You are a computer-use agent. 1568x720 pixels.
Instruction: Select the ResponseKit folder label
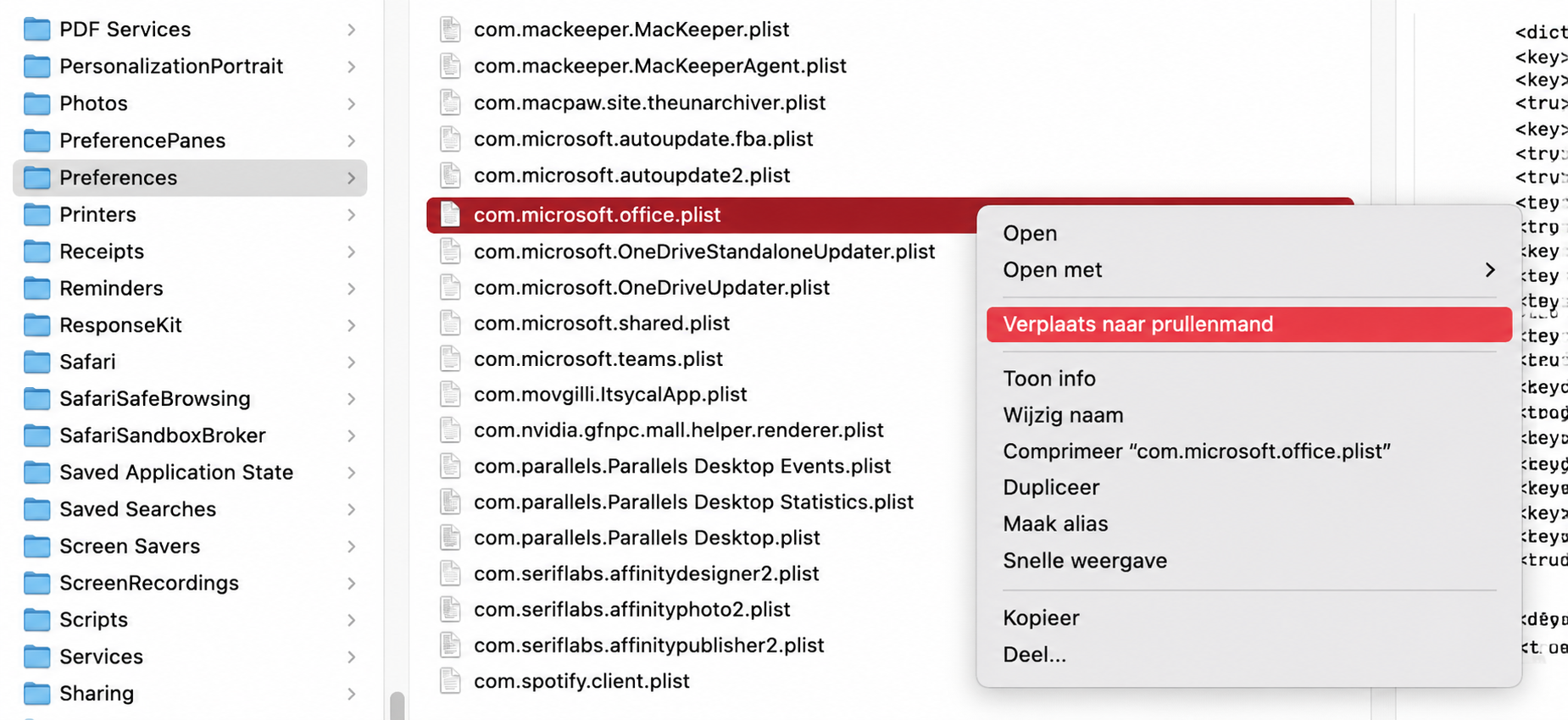[x=120, y=325]
